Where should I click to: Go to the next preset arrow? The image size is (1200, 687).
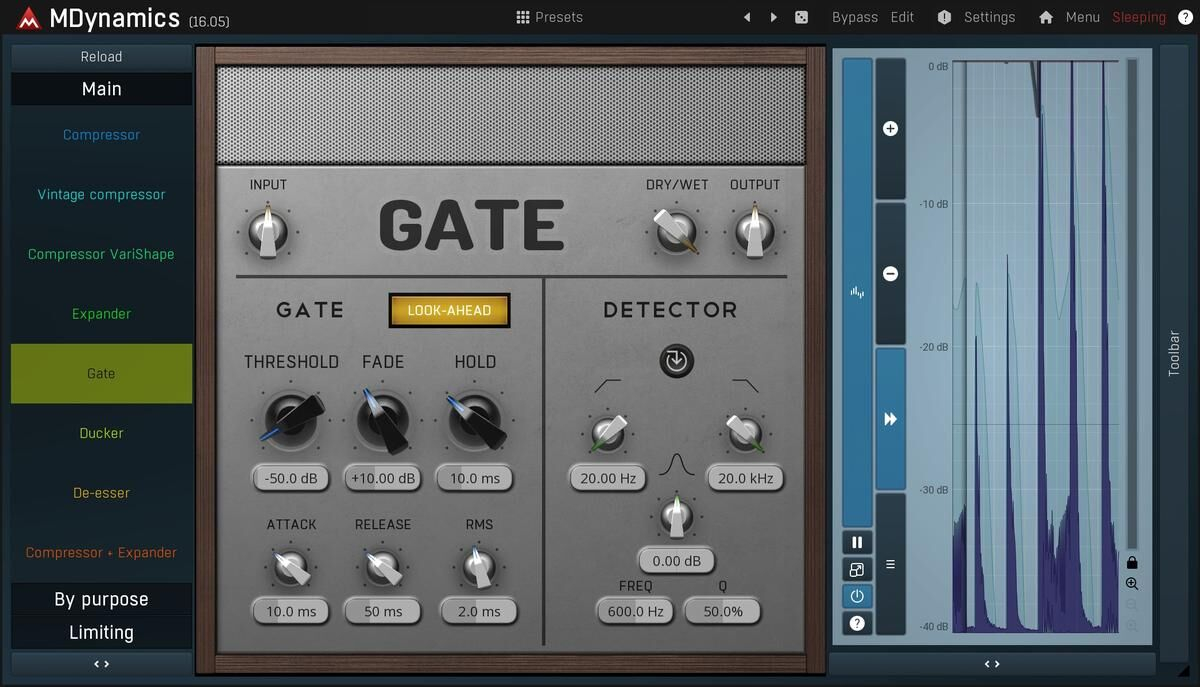point(773,17)
